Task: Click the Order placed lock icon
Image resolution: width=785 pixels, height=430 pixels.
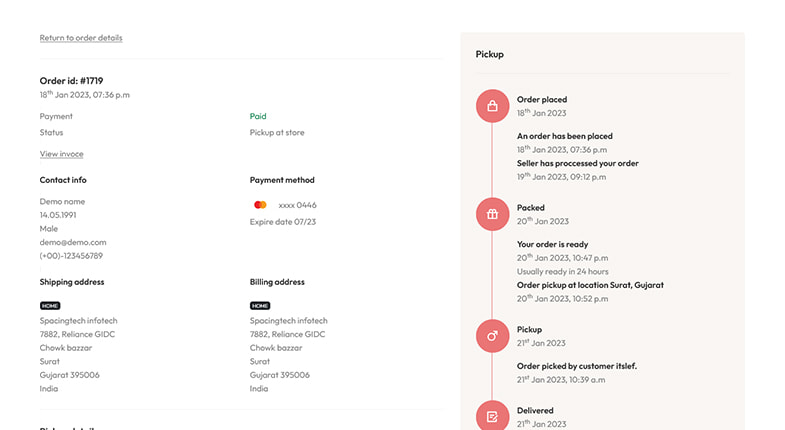Action: click(492, 106)
